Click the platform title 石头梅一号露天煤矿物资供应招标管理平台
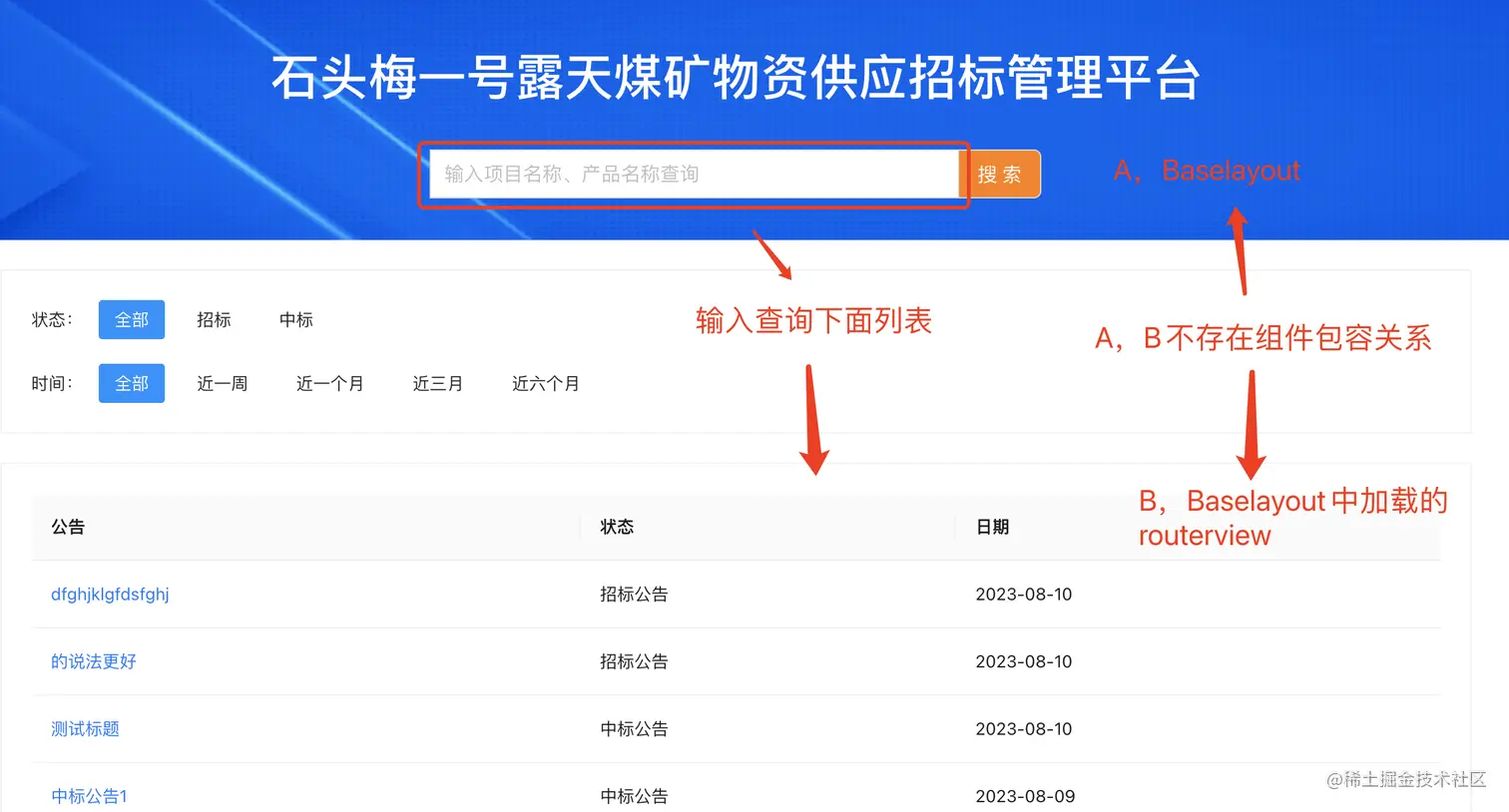 pyautogui.click(x=736, y=78)
